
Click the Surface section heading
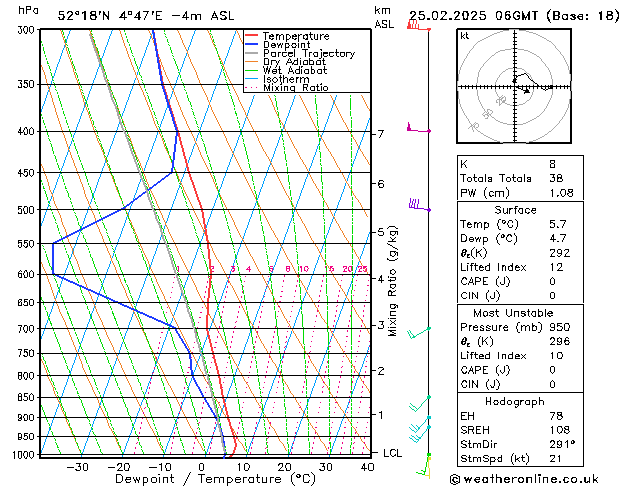(515, 210)
